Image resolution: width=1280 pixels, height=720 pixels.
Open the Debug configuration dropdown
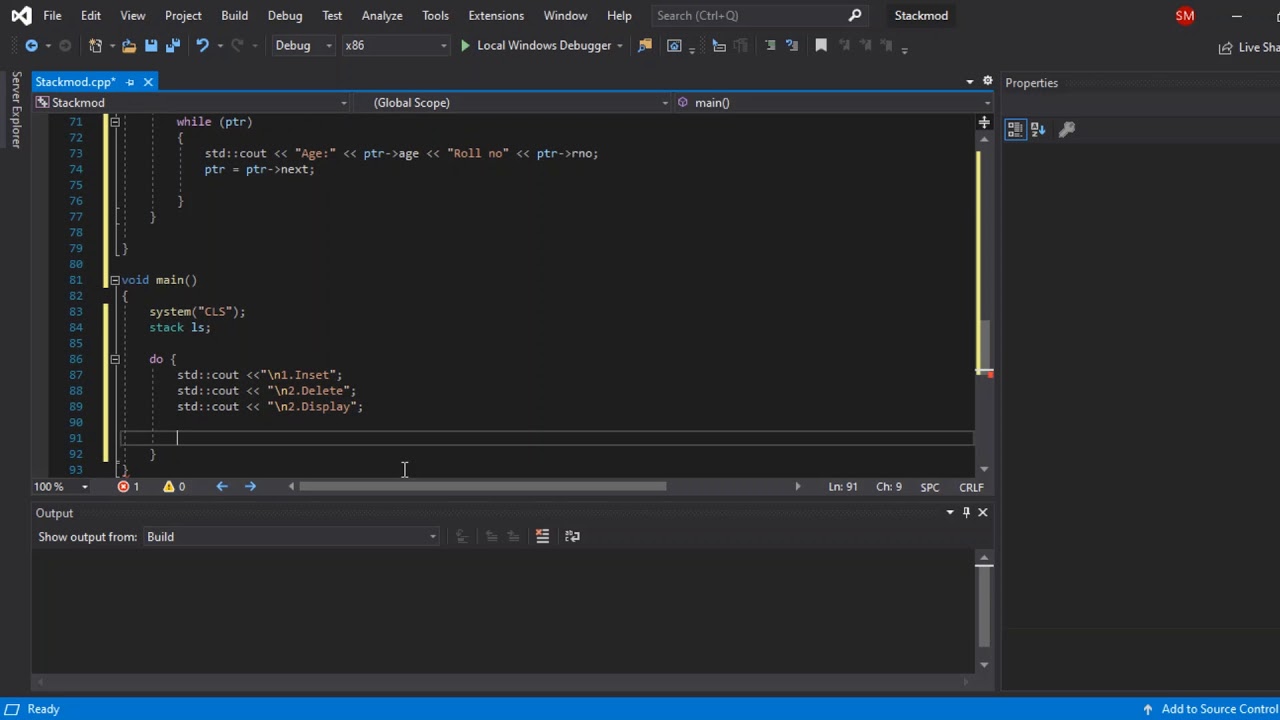click(304, 45)
